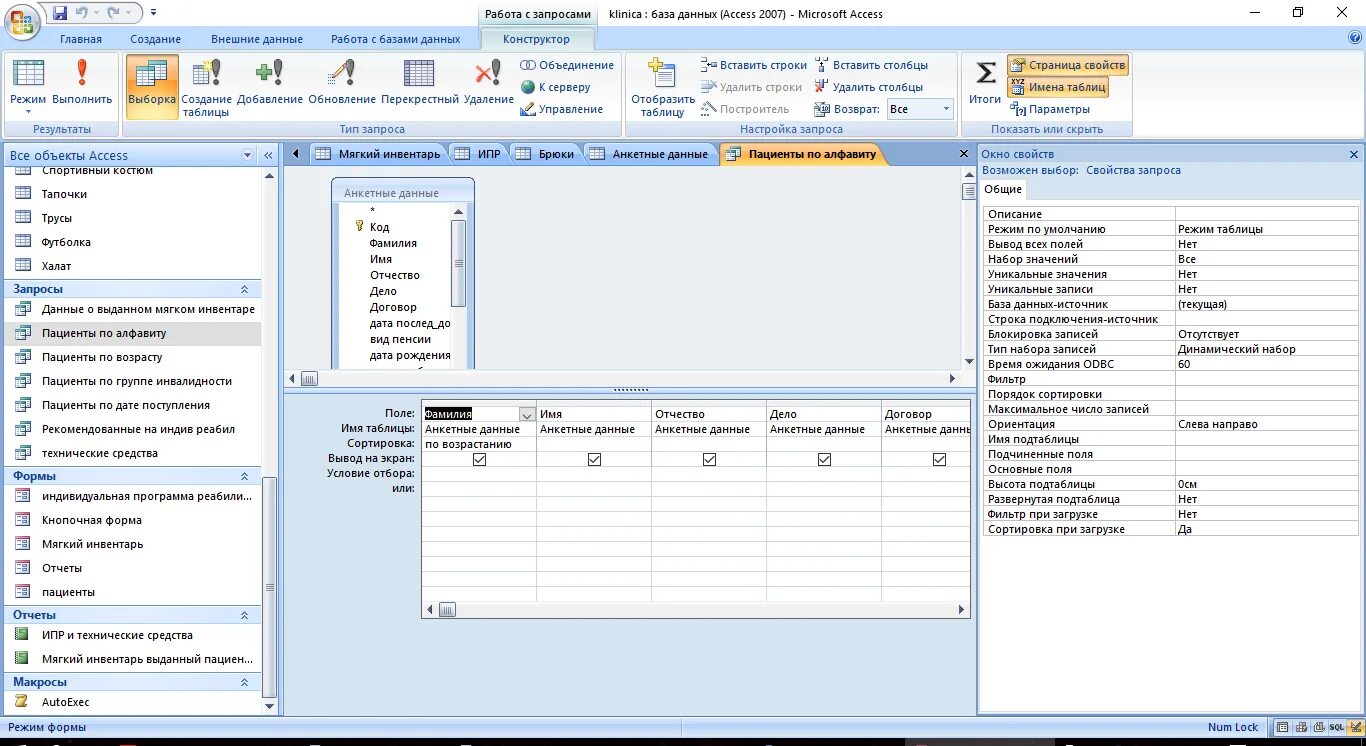
Task: Close the Окно свойств pane
Action: tap(1354, 155)
